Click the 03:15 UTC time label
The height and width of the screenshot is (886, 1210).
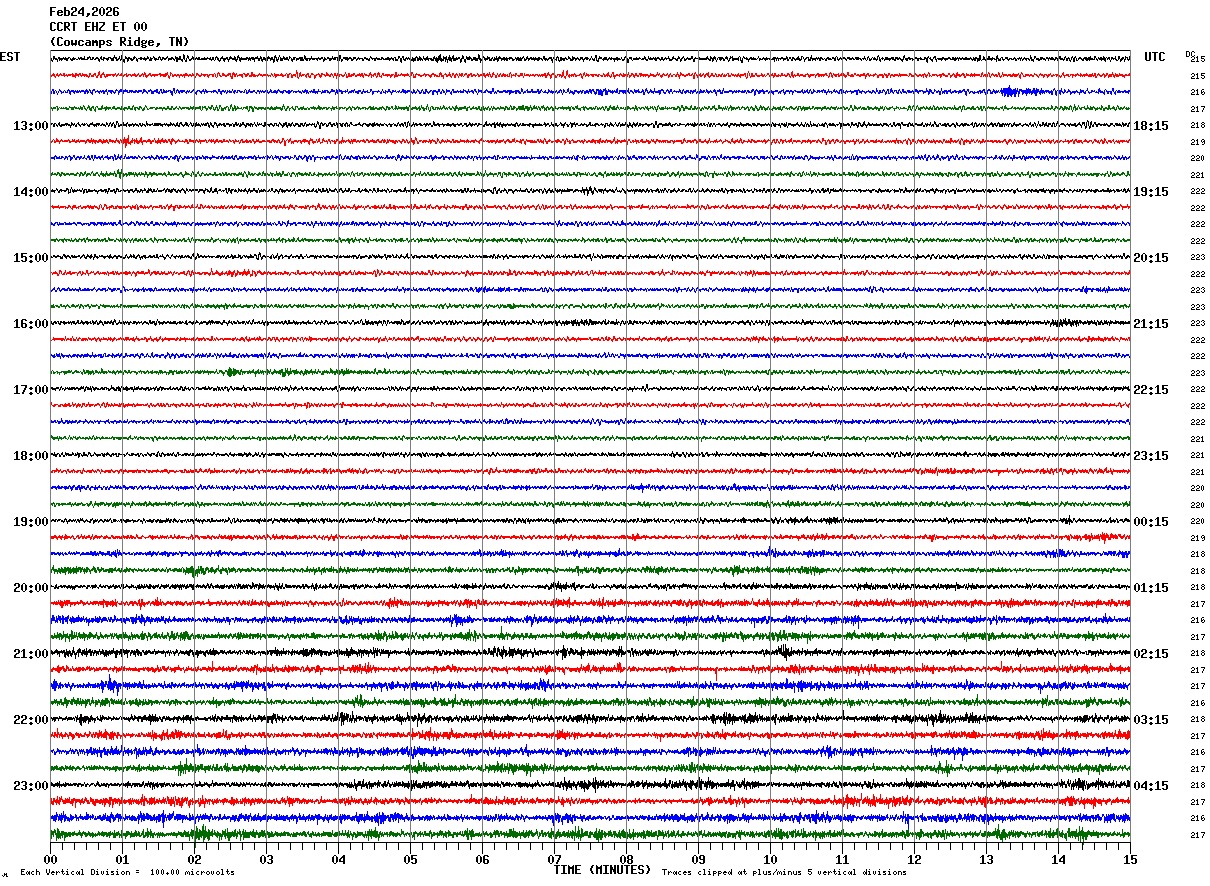1151,720
